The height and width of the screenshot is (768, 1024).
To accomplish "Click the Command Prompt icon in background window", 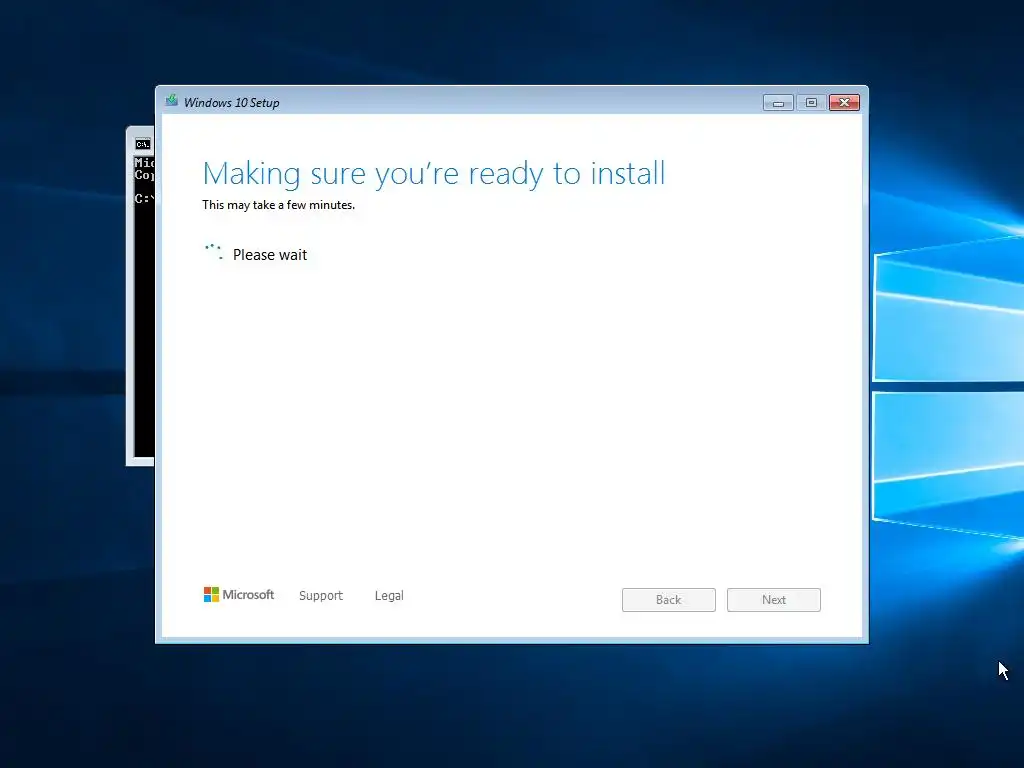I will 143,144.
